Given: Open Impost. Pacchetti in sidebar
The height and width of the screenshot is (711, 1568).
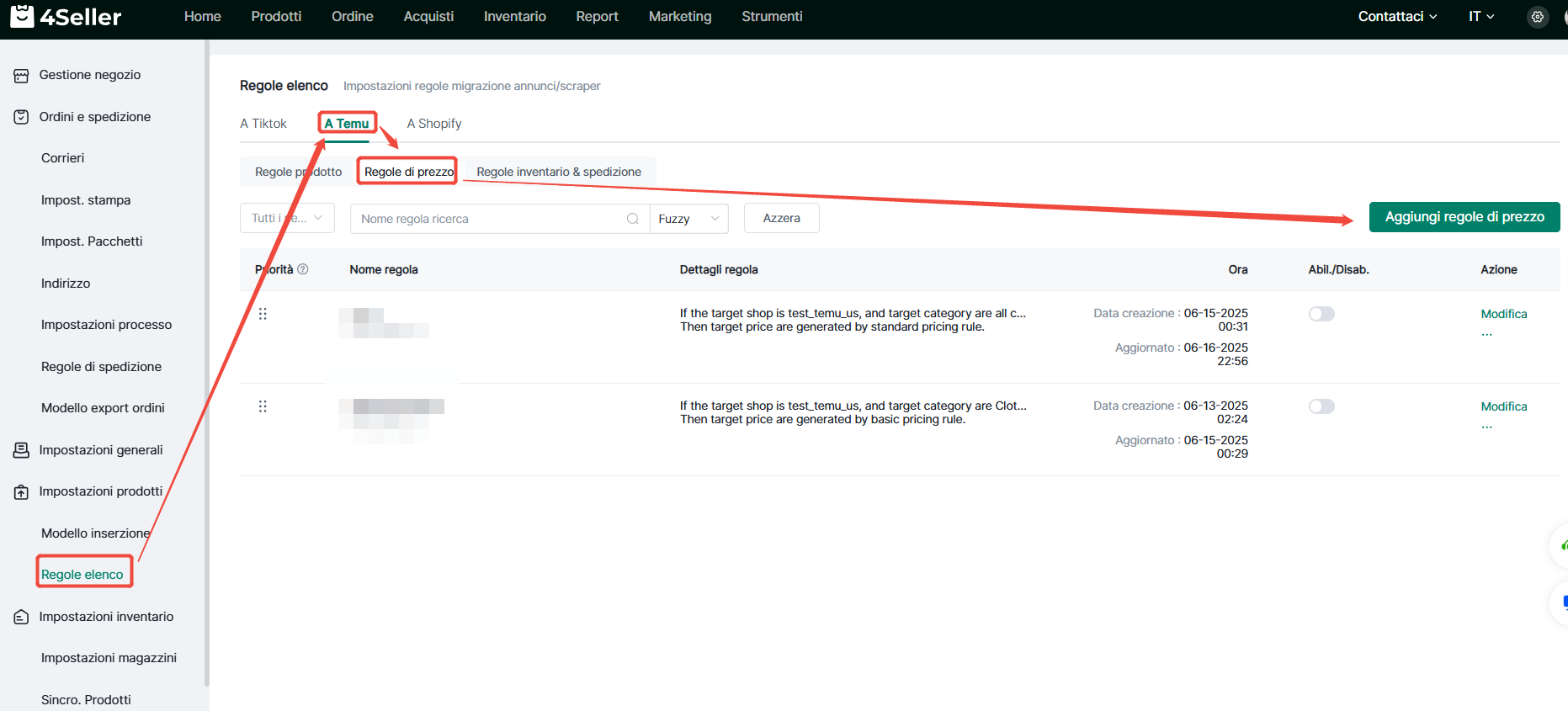Looking at the screenshot, I should [x=92, y=241].
